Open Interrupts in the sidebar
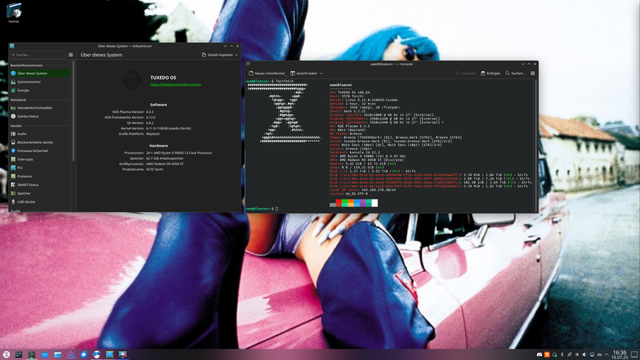The image size is (640, 360). pos(40,160)
